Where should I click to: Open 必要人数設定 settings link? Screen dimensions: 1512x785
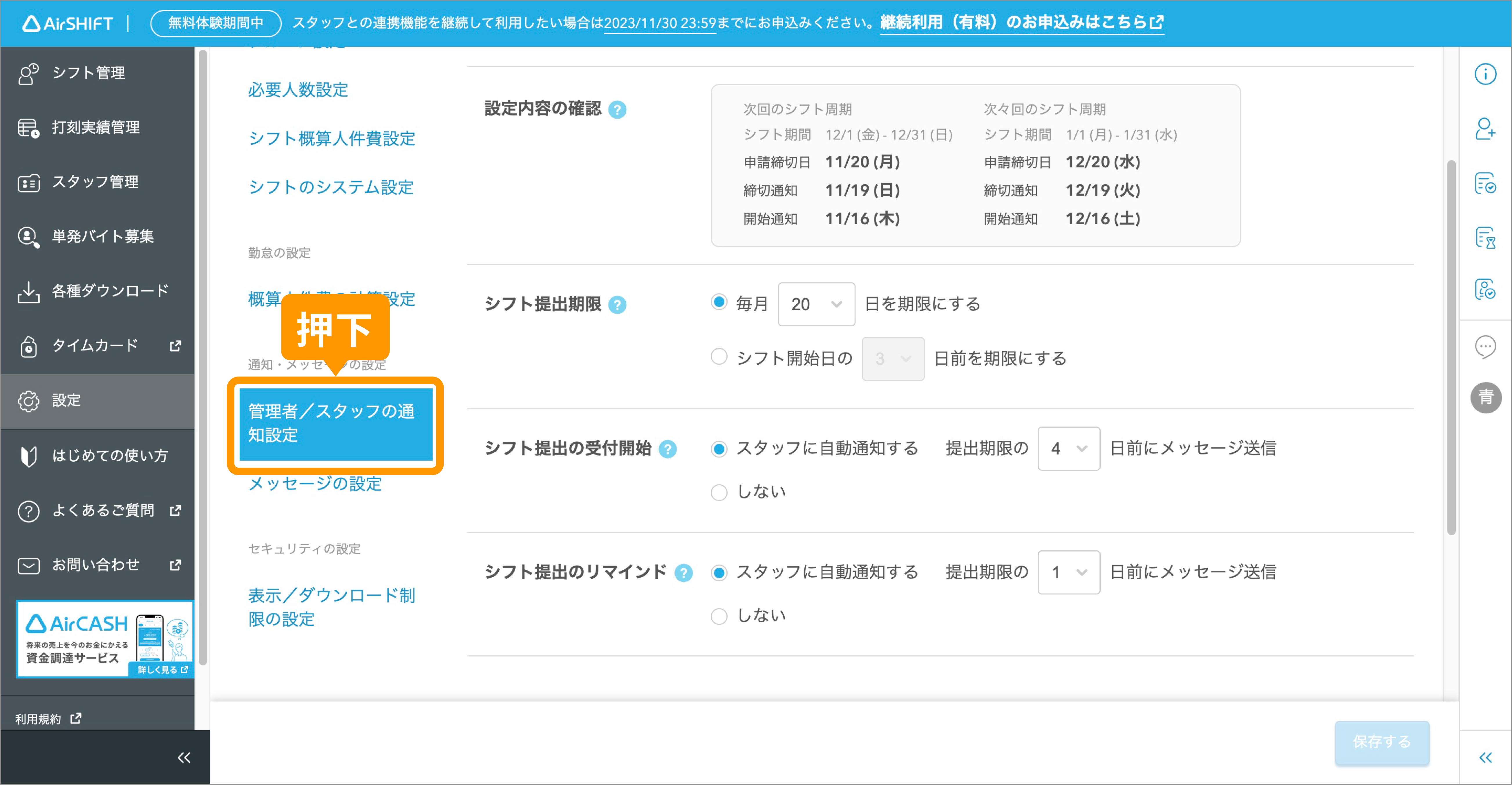click(x=298, y=90)
